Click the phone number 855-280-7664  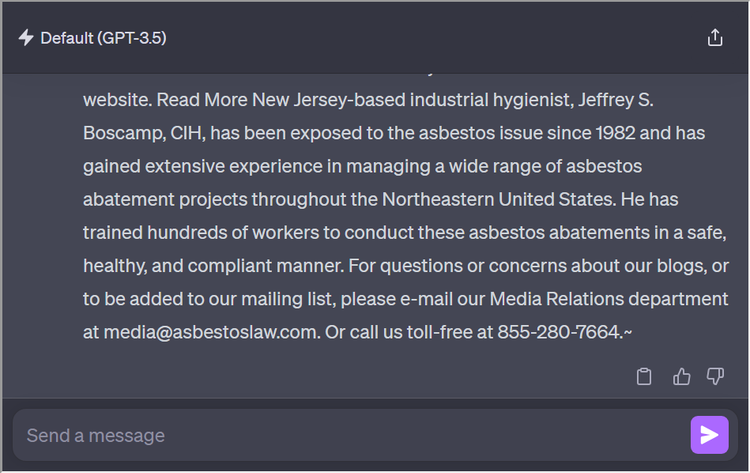(x=559, y=332)
